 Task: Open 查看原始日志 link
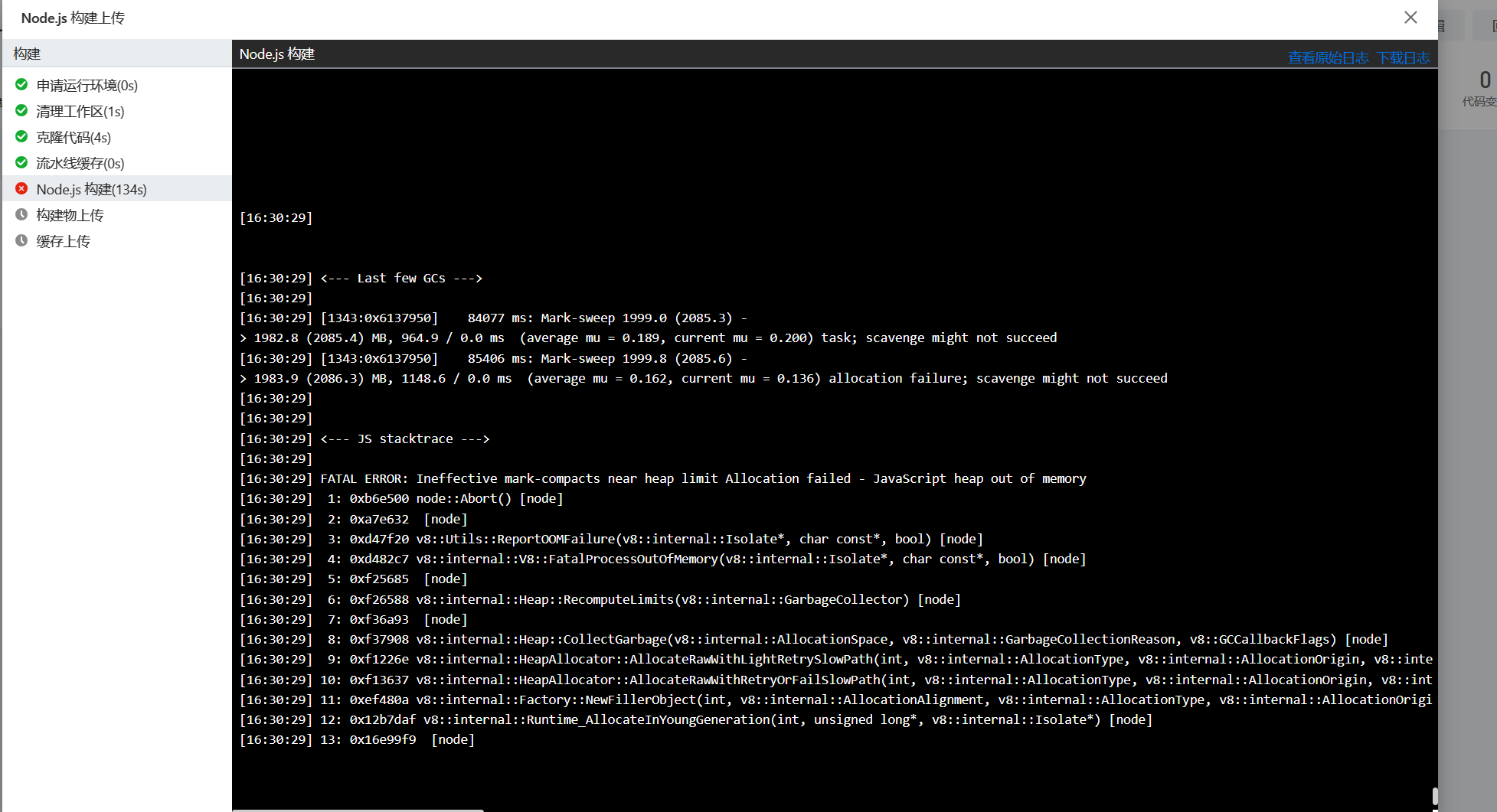coord(1328,57)
